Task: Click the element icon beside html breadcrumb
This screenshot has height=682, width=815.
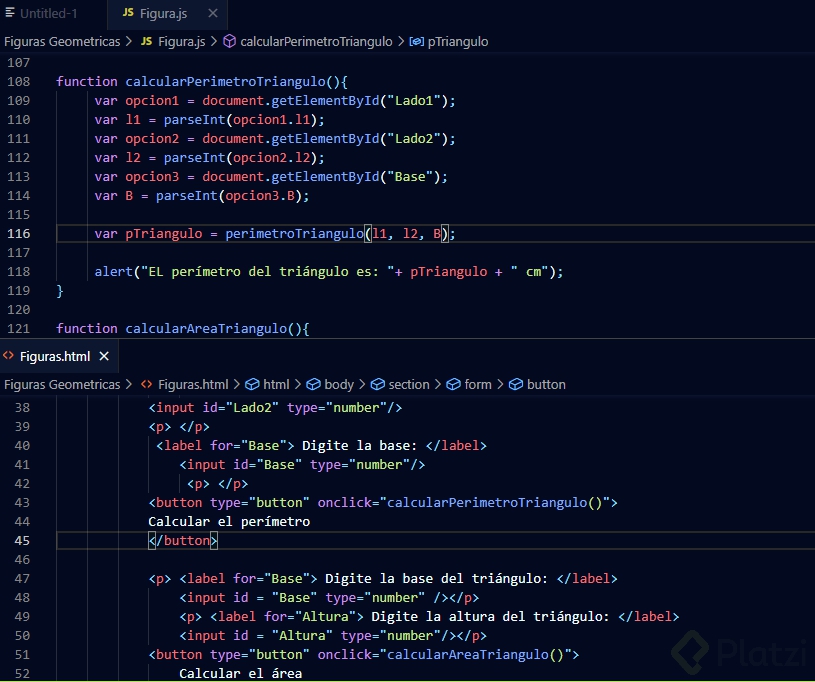Action: 252,384
